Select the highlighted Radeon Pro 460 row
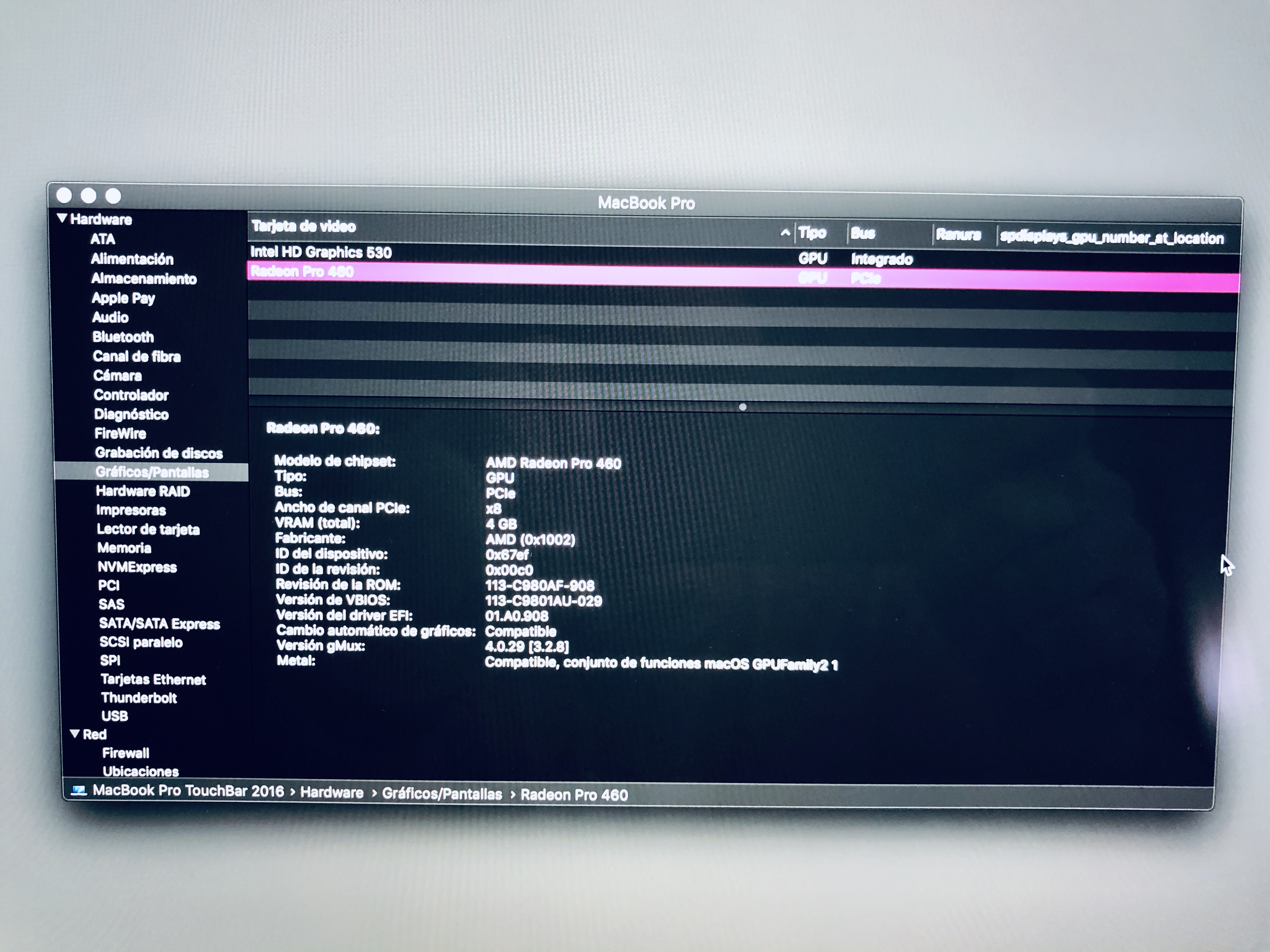The width and height of the screenshot is (1270, 952). coord(743,277)
